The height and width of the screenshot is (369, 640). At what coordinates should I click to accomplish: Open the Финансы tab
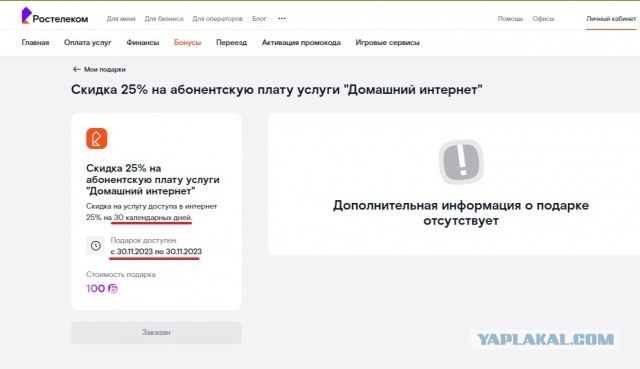tap(142, 42)
